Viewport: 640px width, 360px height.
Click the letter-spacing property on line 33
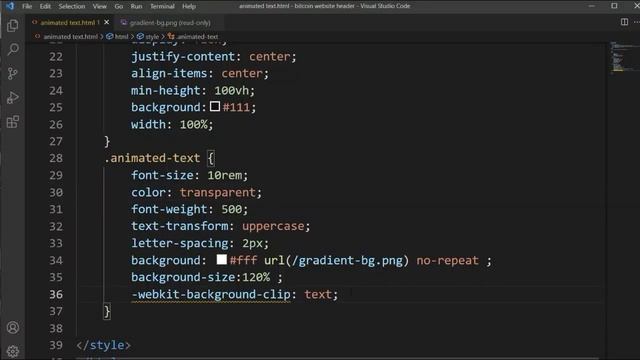(180, 243)
